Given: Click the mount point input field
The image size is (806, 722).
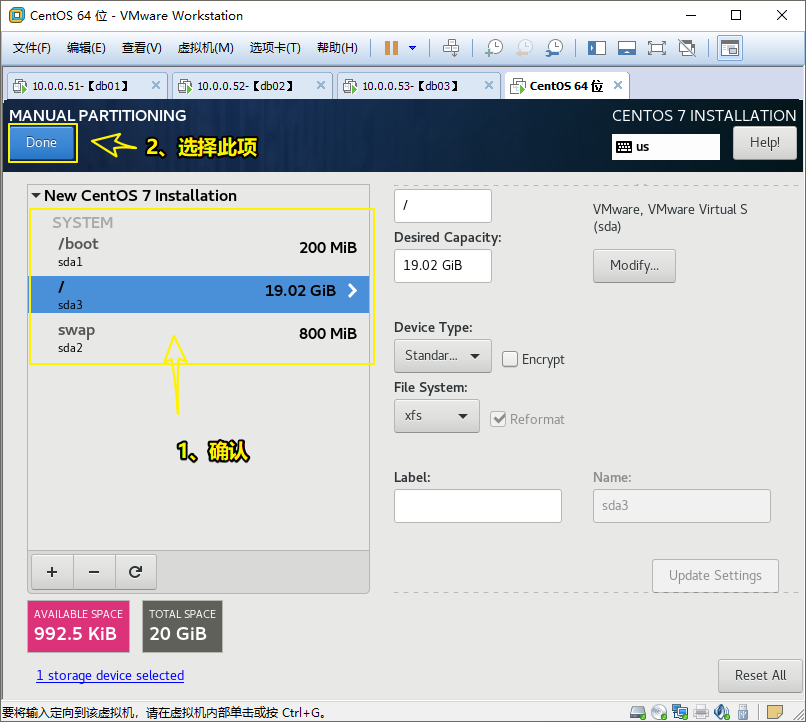Looking at the screenshot, I should click(x=443, y=206).
